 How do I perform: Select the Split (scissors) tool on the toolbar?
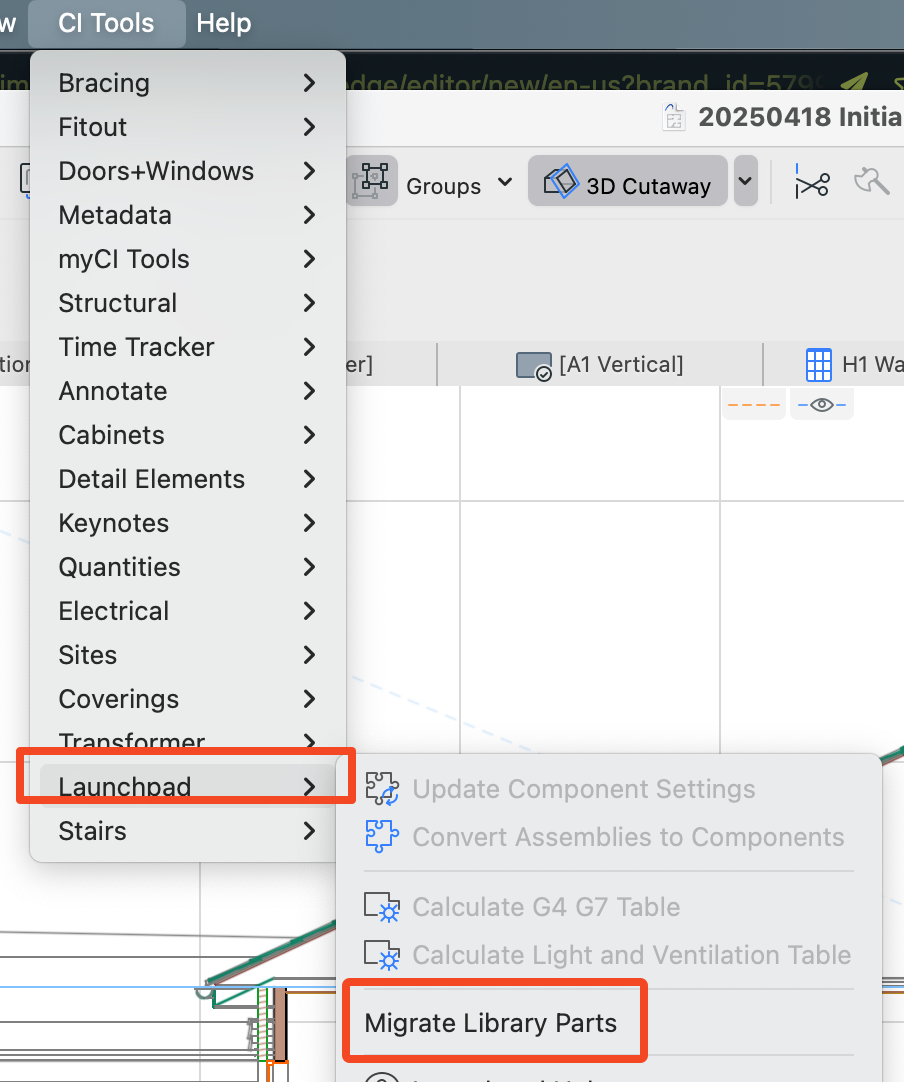[813, 181]
